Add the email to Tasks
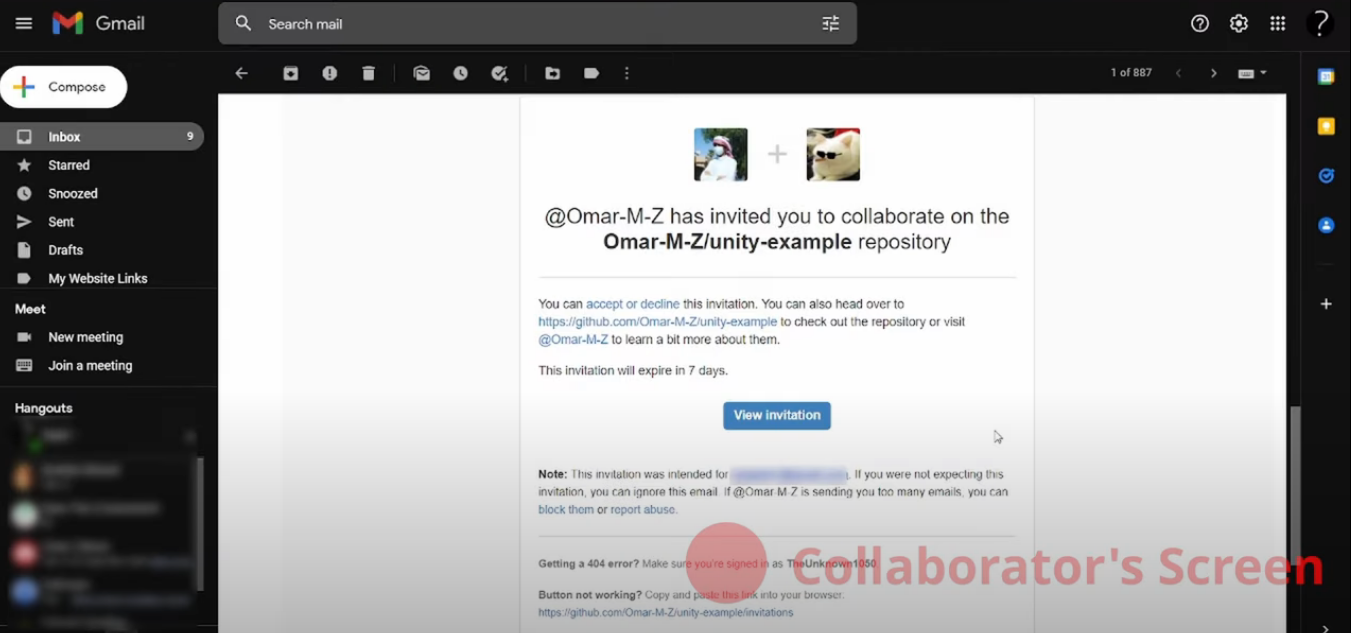This screenshot has height=633, width=1351. pyautogui.click(x=500, y=73)
